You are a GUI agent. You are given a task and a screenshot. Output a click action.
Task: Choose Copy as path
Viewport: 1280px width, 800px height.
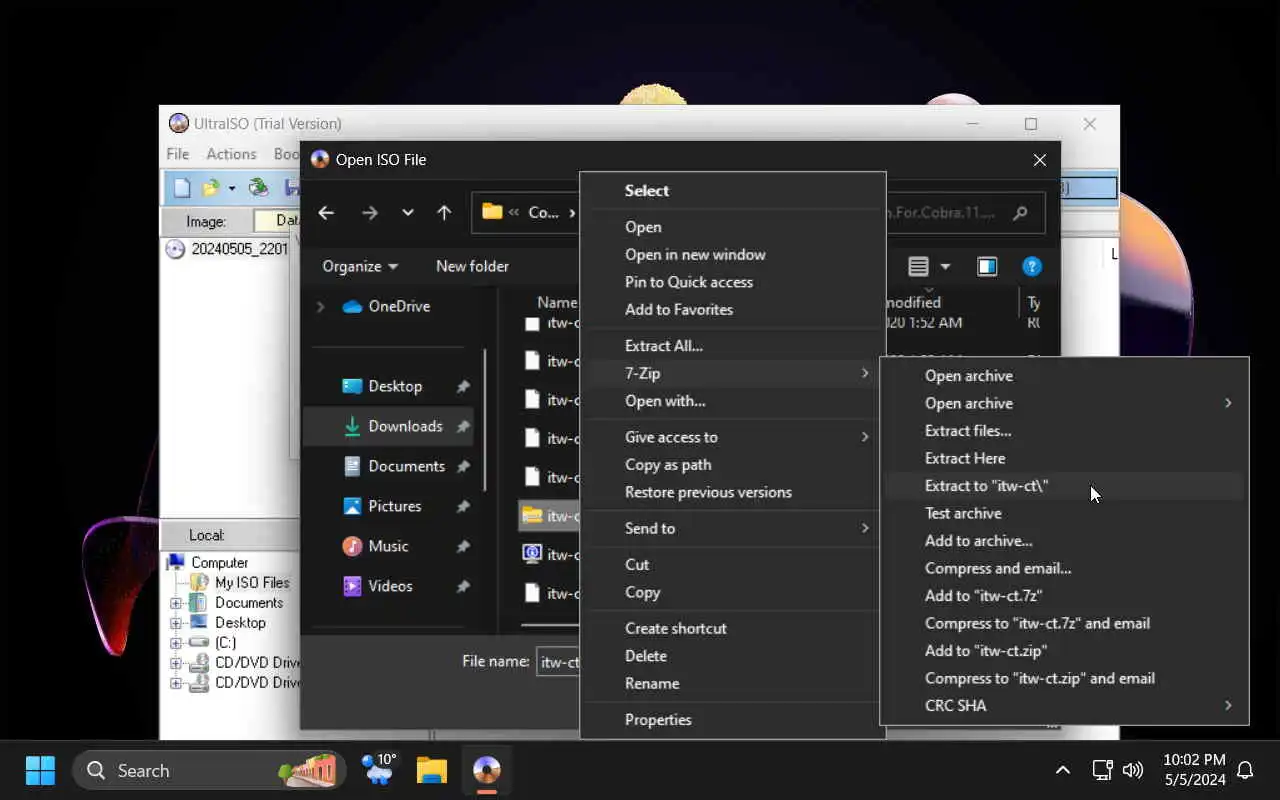[x=733, y=464]
